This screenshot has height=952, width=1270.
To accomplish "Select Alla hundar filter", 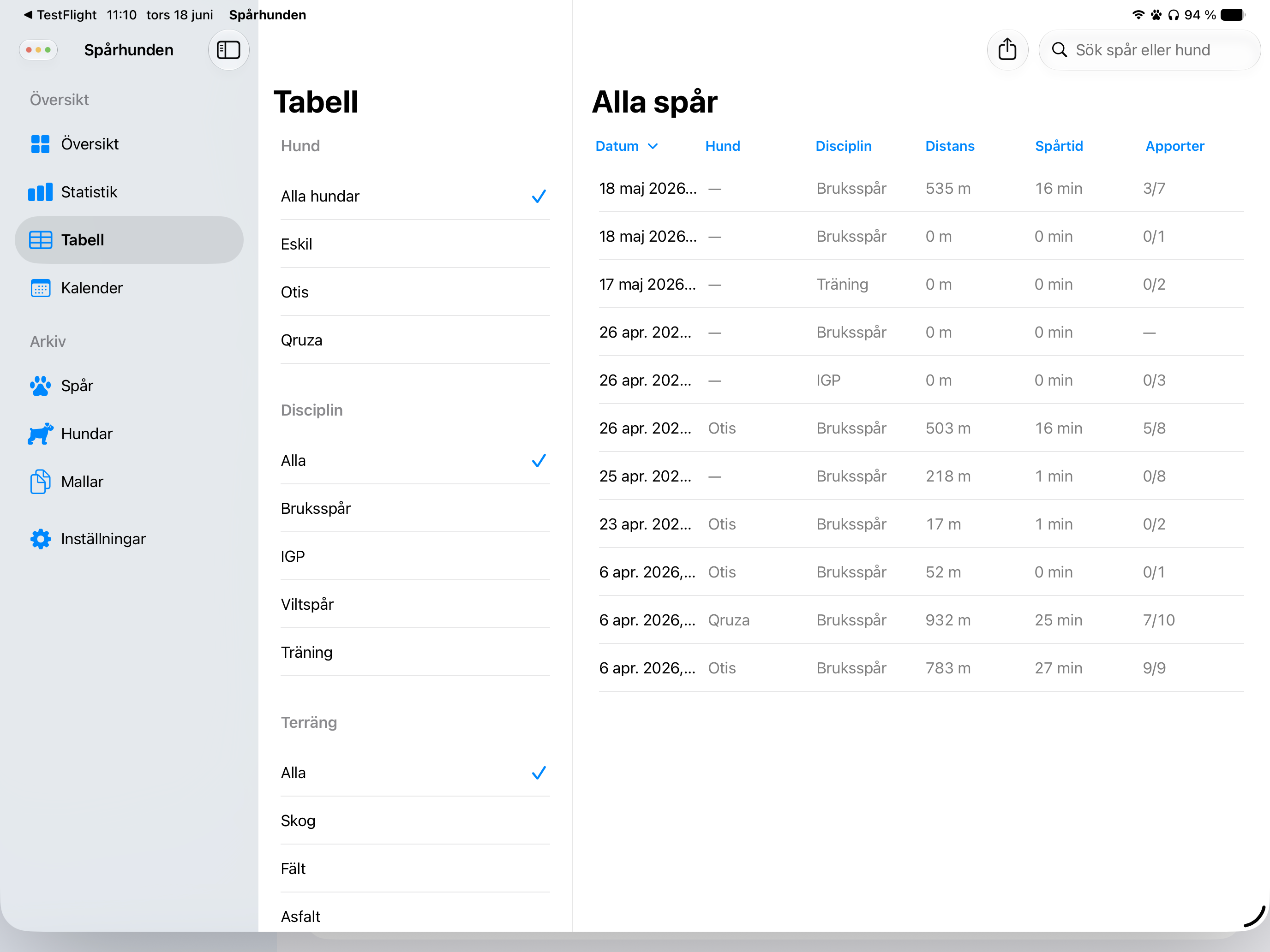I will coord(414,196).
